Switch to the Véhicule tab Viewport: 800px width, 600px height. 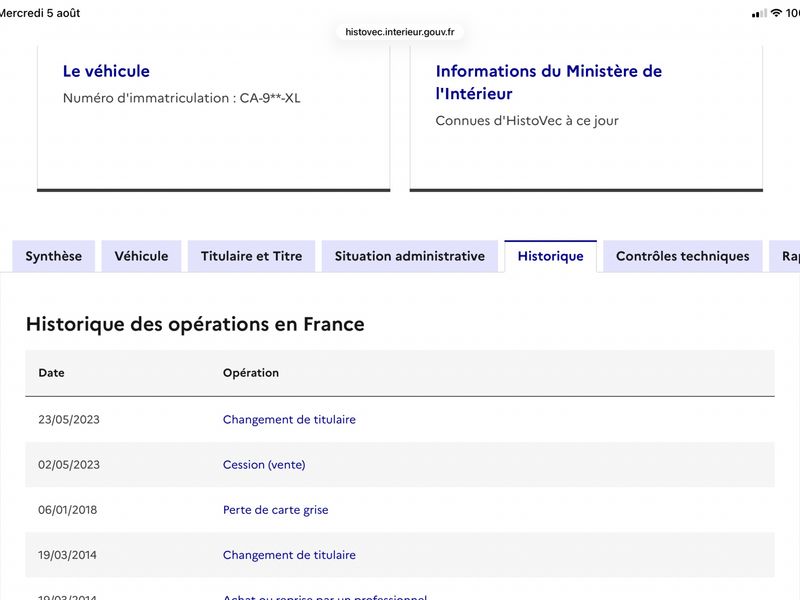click(141, 256)
